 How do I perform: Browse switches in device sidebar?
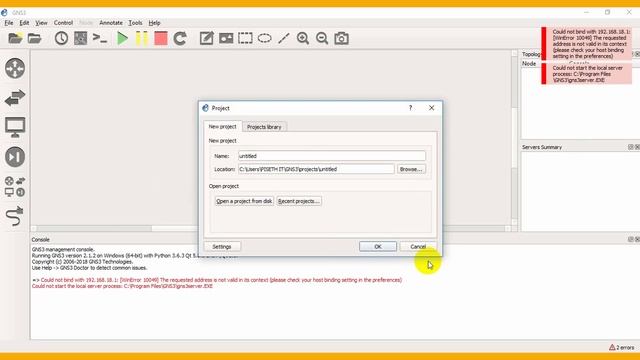coord(15,98)
